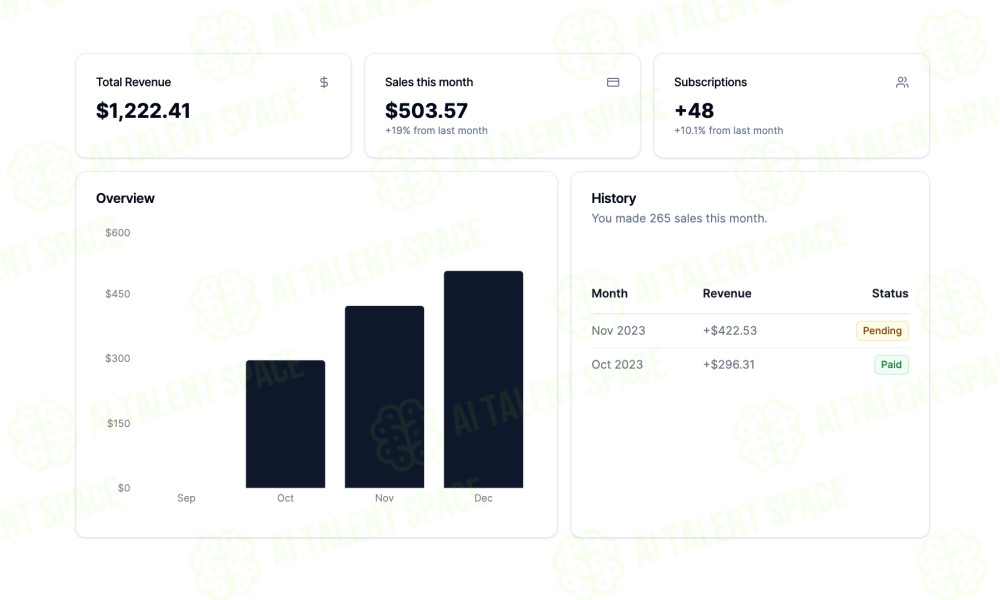This screenshot has height=600, width=1000.
Task: Click the users icon in Subscriptions card
Action: 902,82
